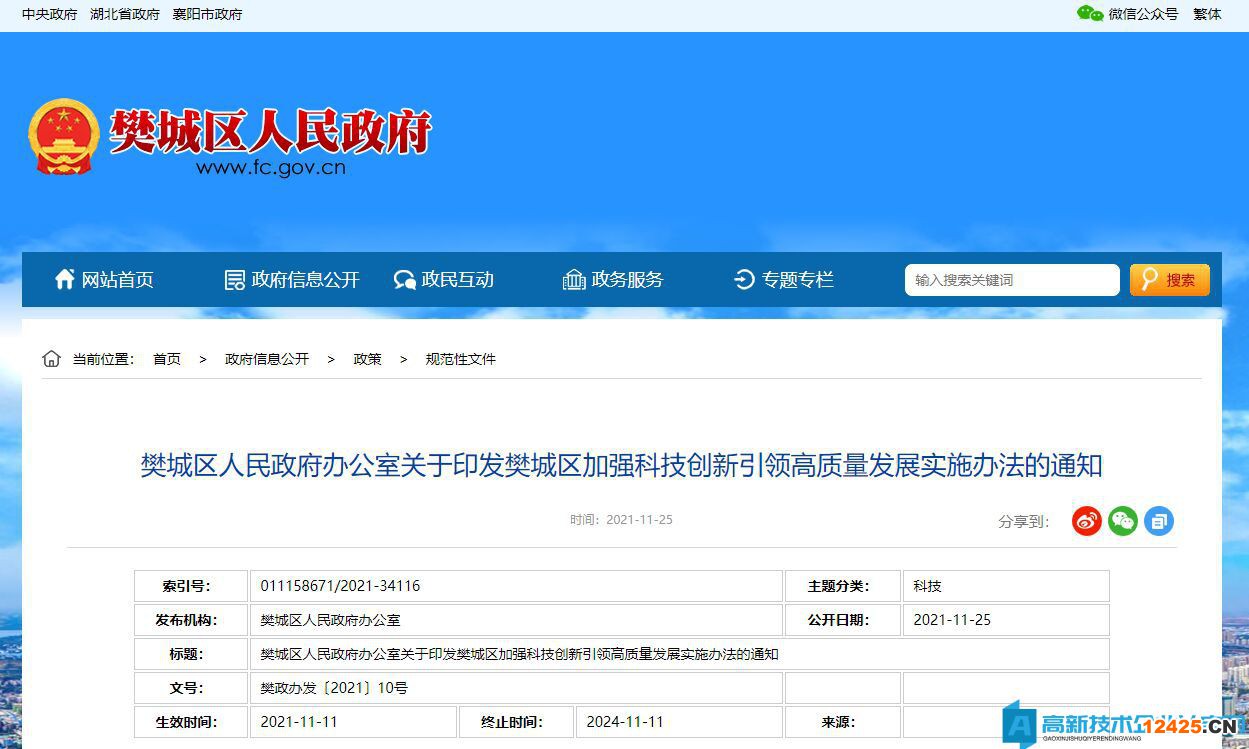
Task: Switch to 繁体 traditional Chinese
Action: tap(1207, 14)
